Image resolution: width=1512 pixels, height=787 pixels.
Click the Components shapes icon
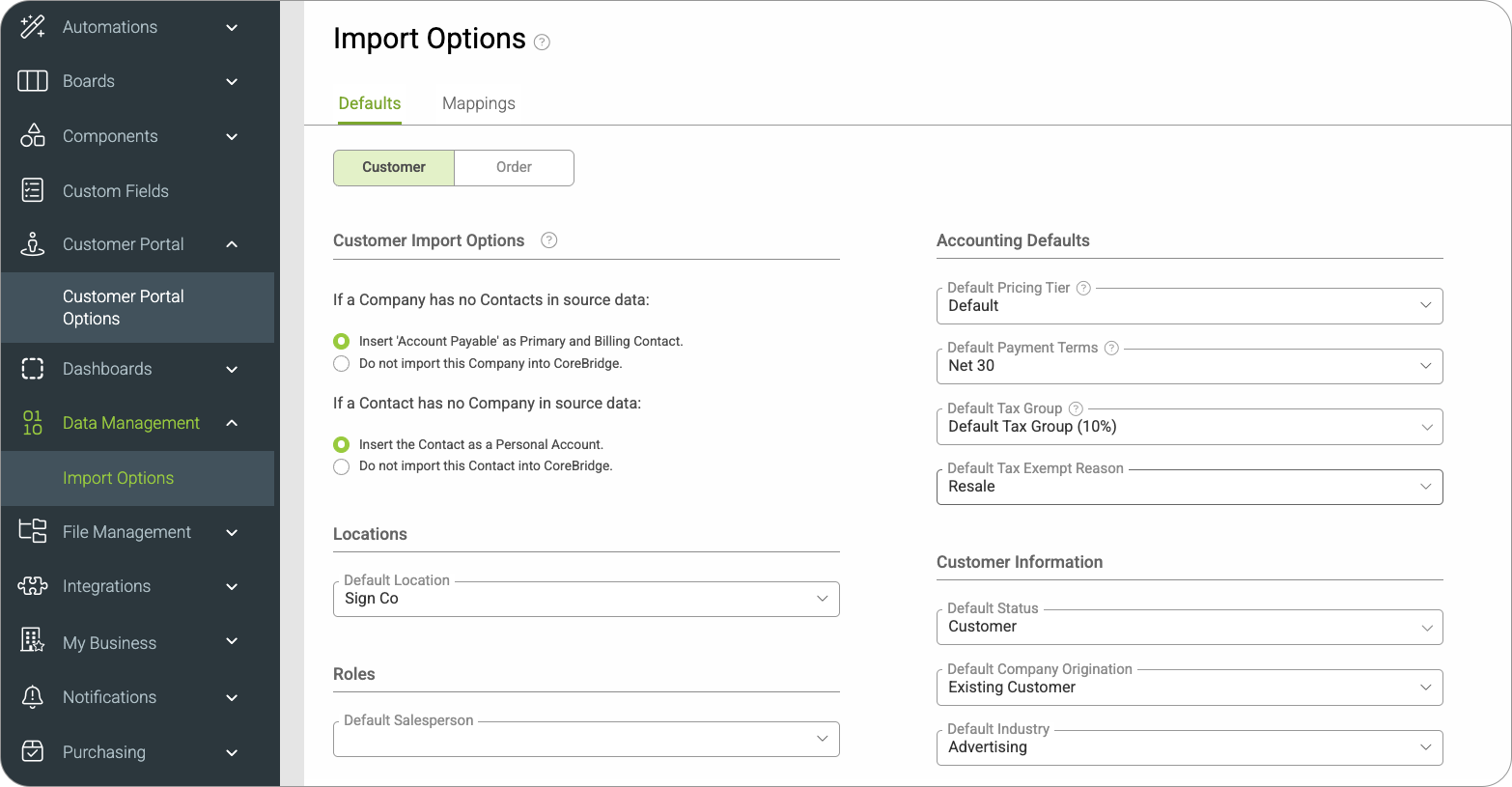[33, 136]
